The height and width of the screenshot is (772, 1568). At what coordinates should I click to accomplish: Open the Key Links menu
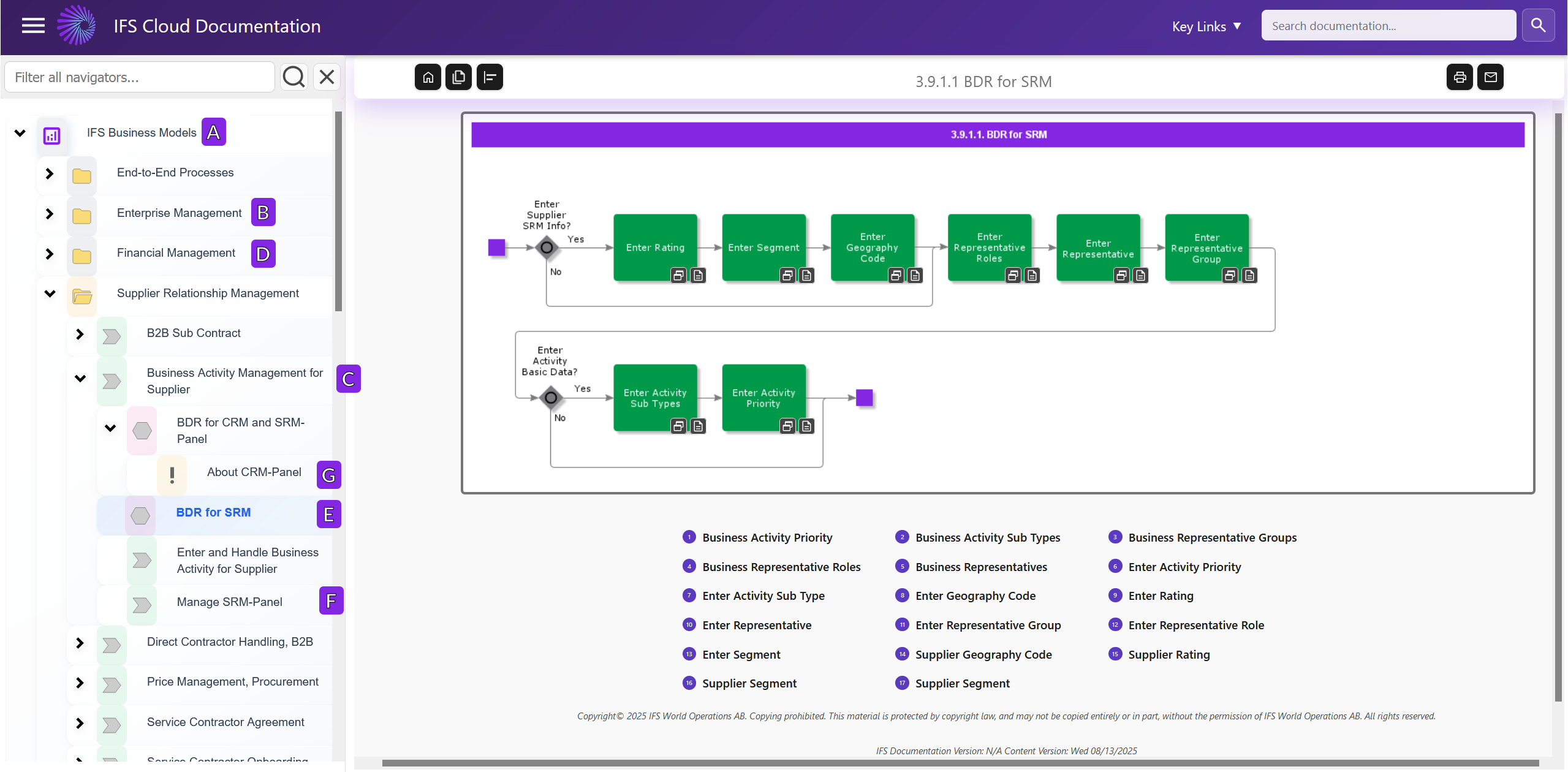[x=1205, y=26]
